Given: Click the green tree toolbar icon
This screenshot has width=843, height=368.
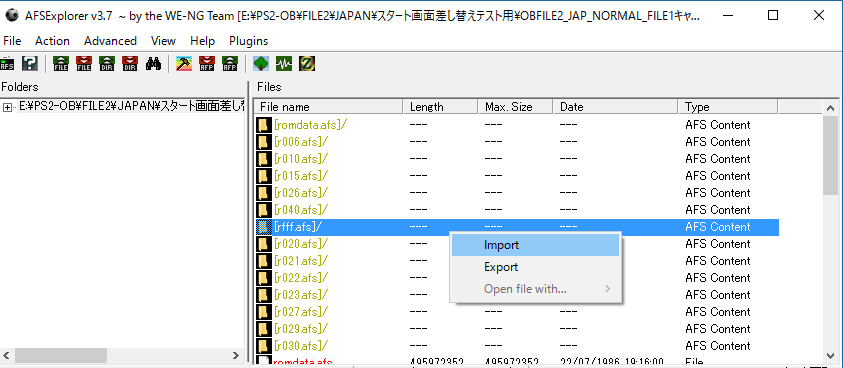Looking at the screenshot, I should 261,64.
